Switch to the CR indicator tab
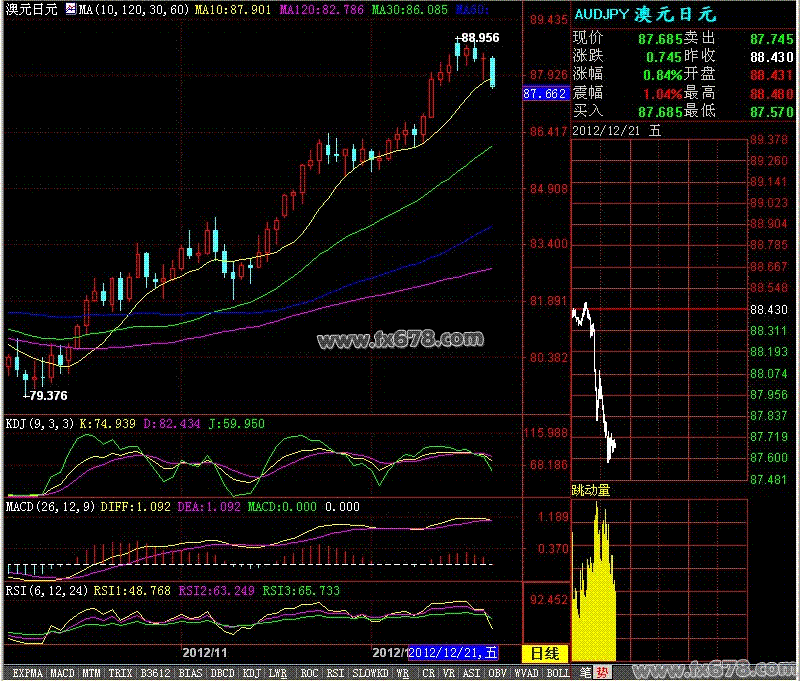800x681 pixels. (x=429, y=673)
